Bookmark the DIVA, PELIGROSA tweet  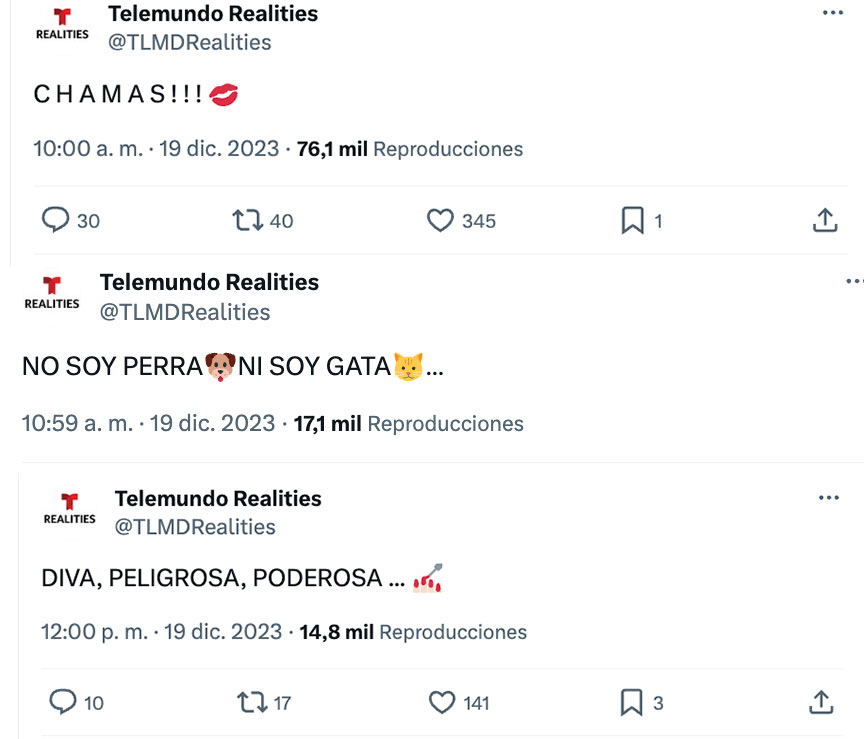(x=631, y=702)
